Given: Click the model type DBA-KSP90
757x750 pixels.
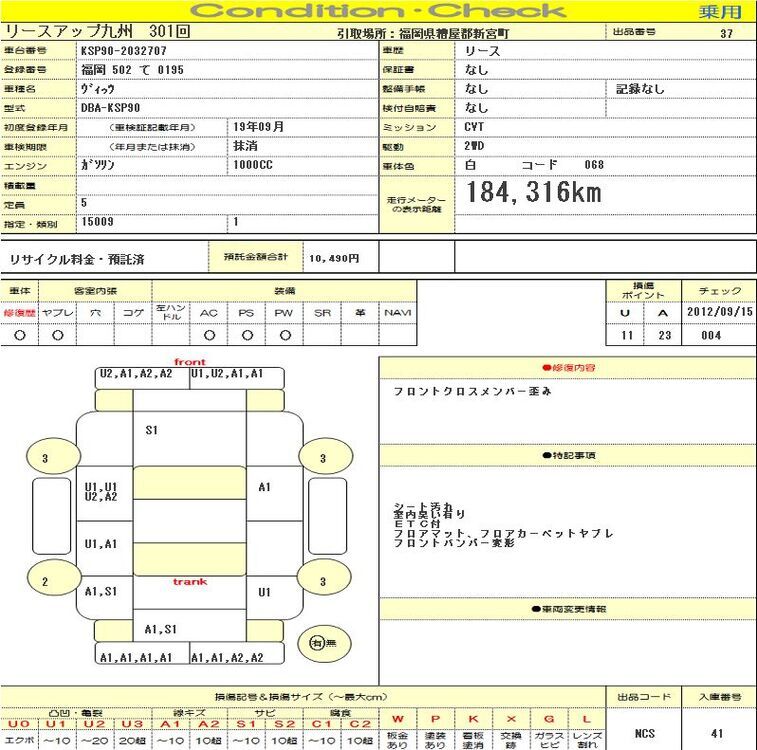Looking at the screenshot, I should [111, 108].
